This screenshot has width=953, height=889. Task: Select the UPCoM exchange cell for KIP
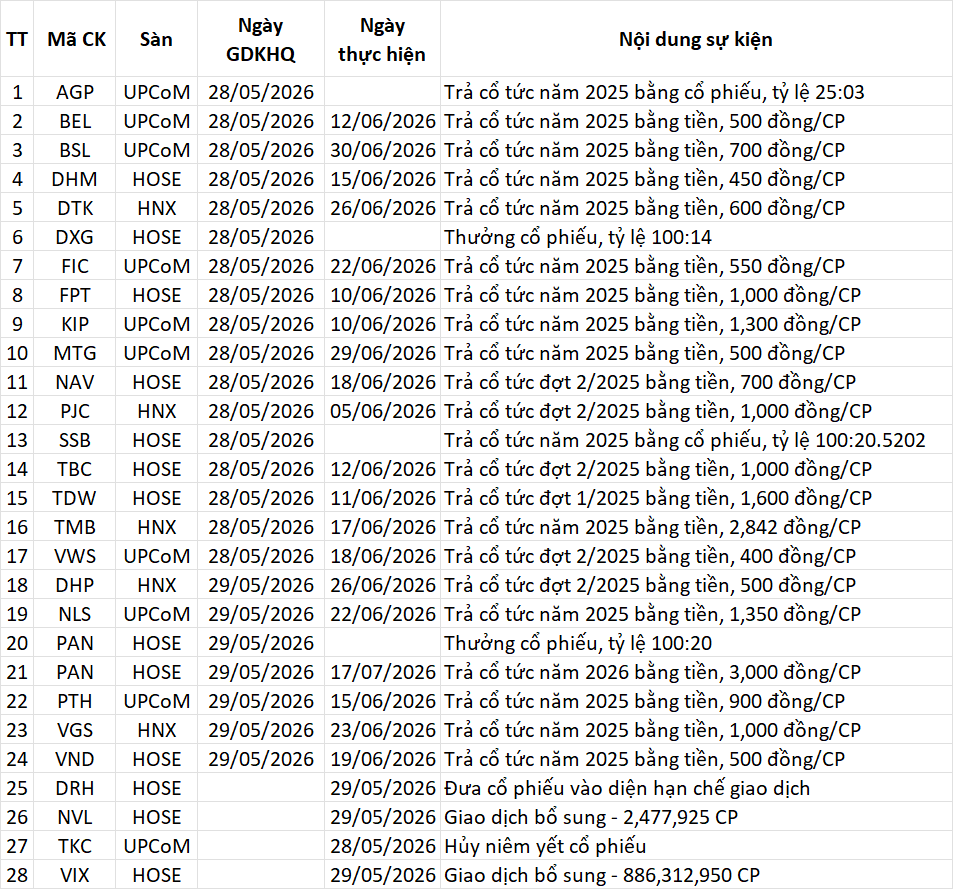pyautogui.click(x=156, y=324)
